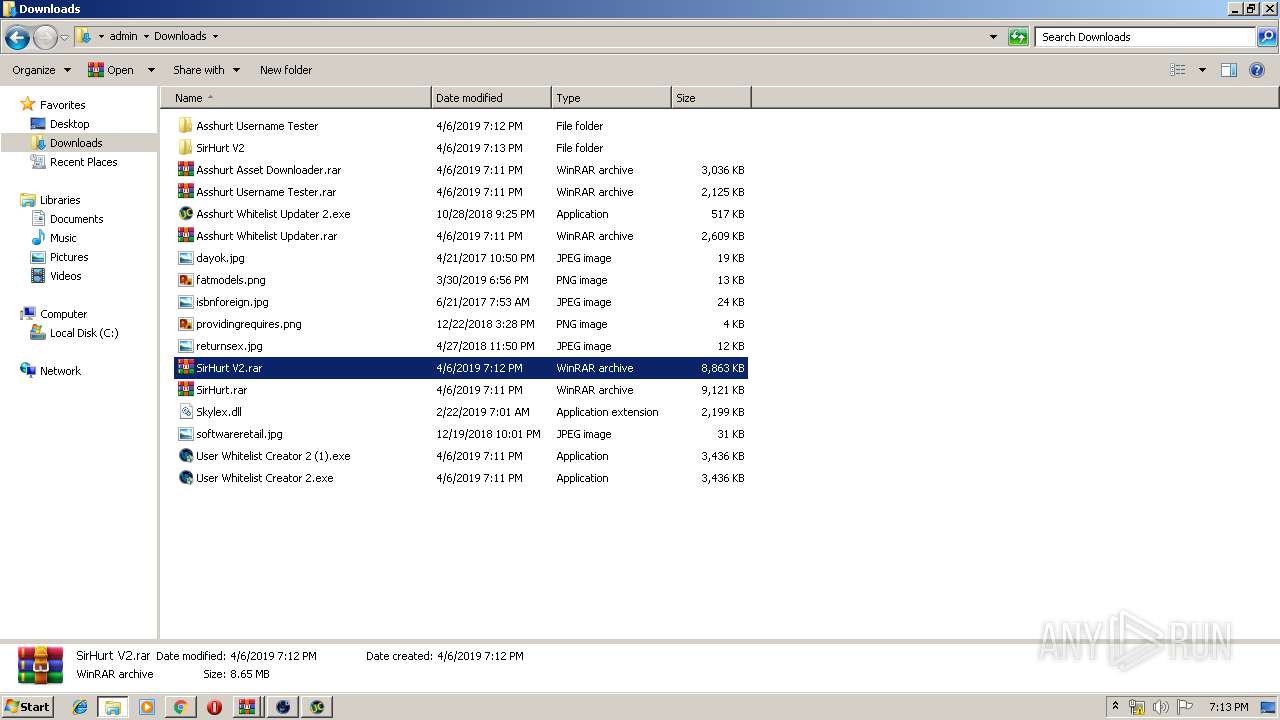
Task: Click the Change your view icon
Action: (x=1178, y=70)
